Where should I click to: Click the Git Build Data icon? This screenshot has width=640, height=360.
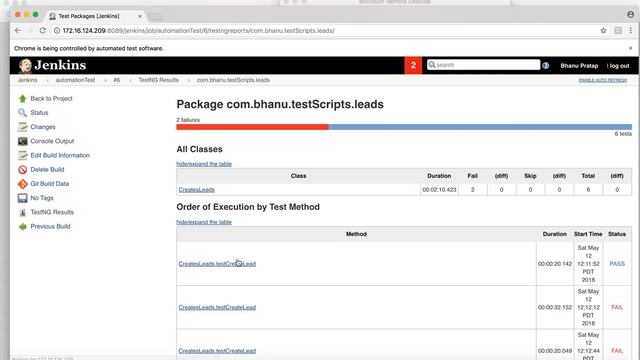coord(22,184)
